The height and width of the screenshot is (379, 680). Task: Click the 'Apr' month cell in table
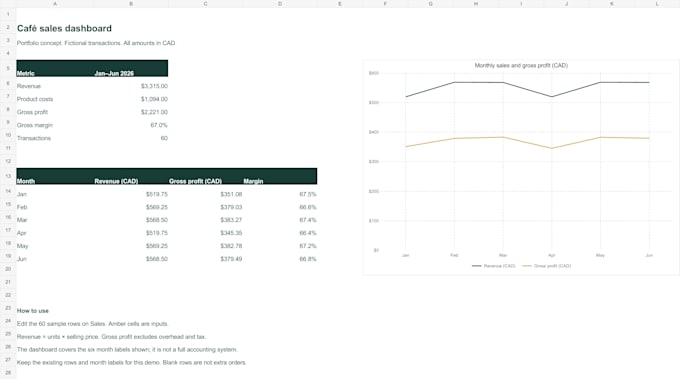click(21, 233)
